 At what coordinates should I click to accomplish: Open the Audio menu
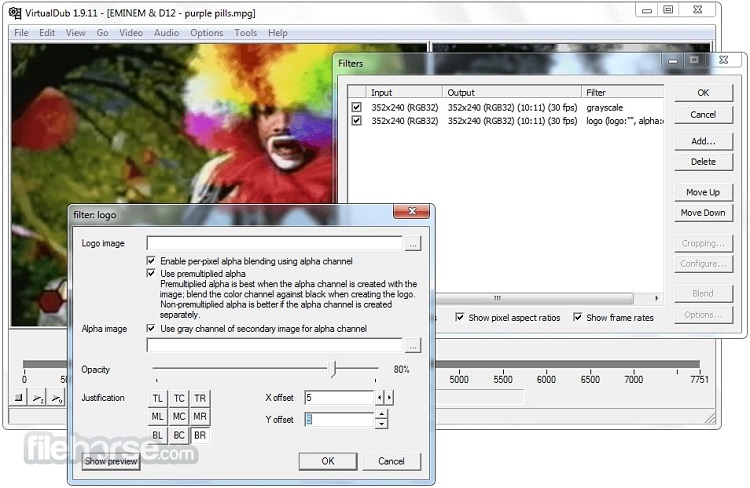point(166,33)
